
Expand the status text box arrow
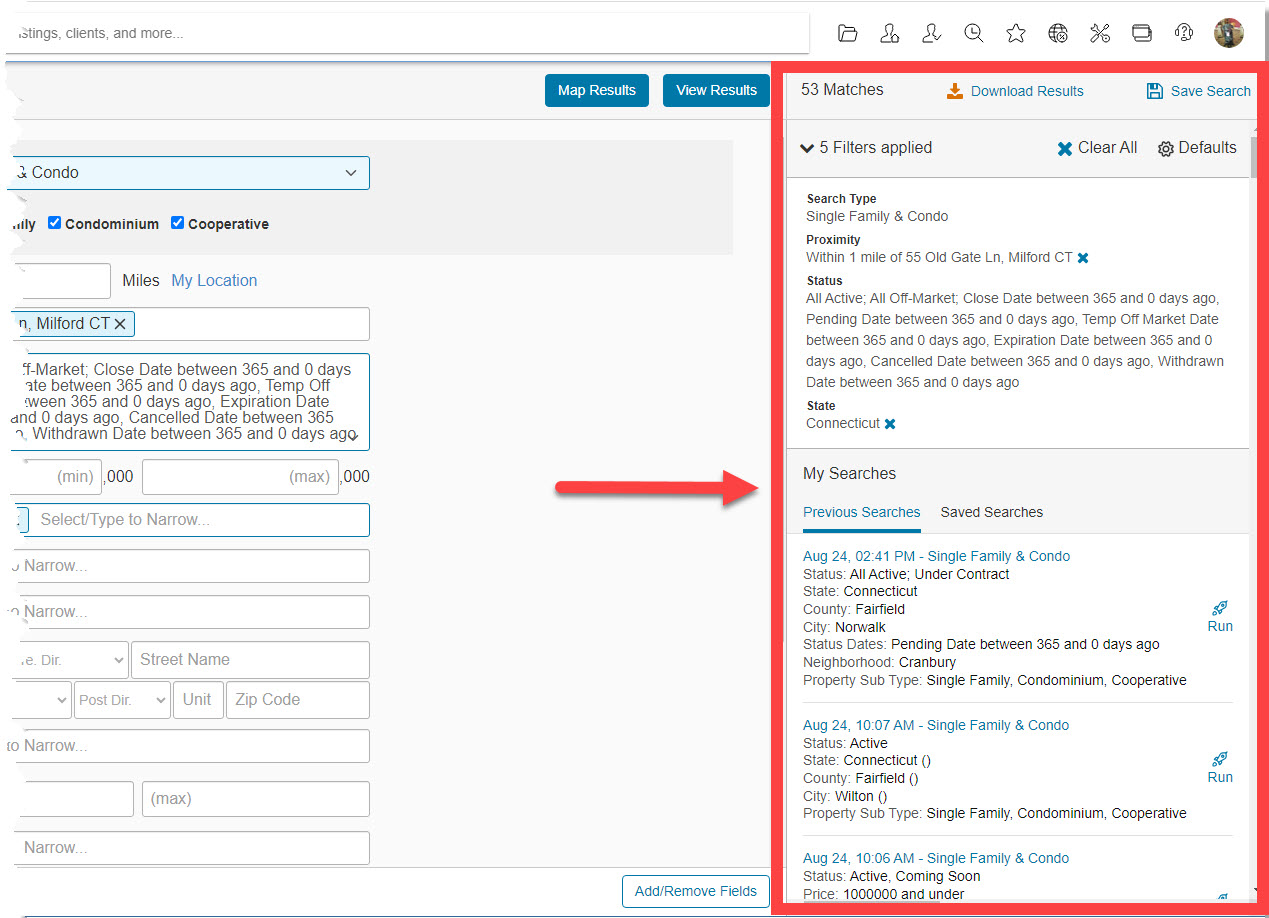(x=353, y=437)
